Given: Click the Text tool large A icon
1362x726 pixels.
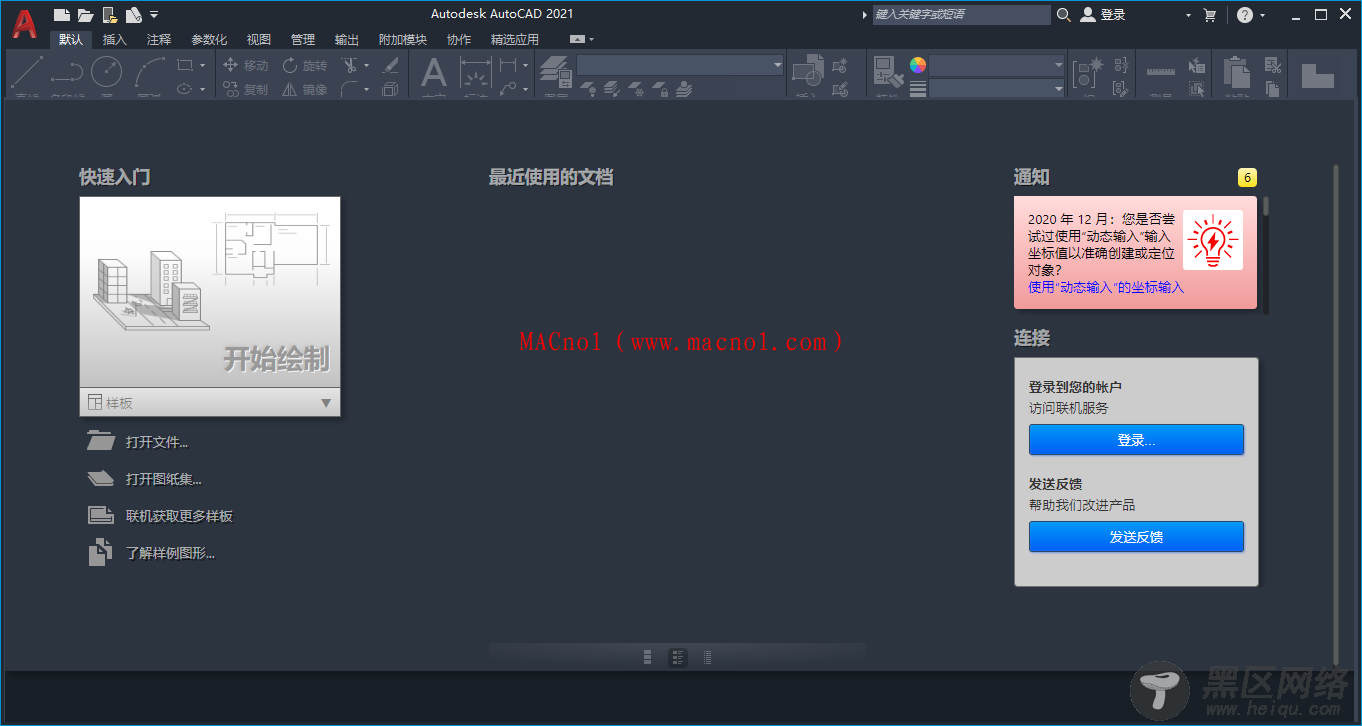Looking at the screenshot, I should pos(433,73).
